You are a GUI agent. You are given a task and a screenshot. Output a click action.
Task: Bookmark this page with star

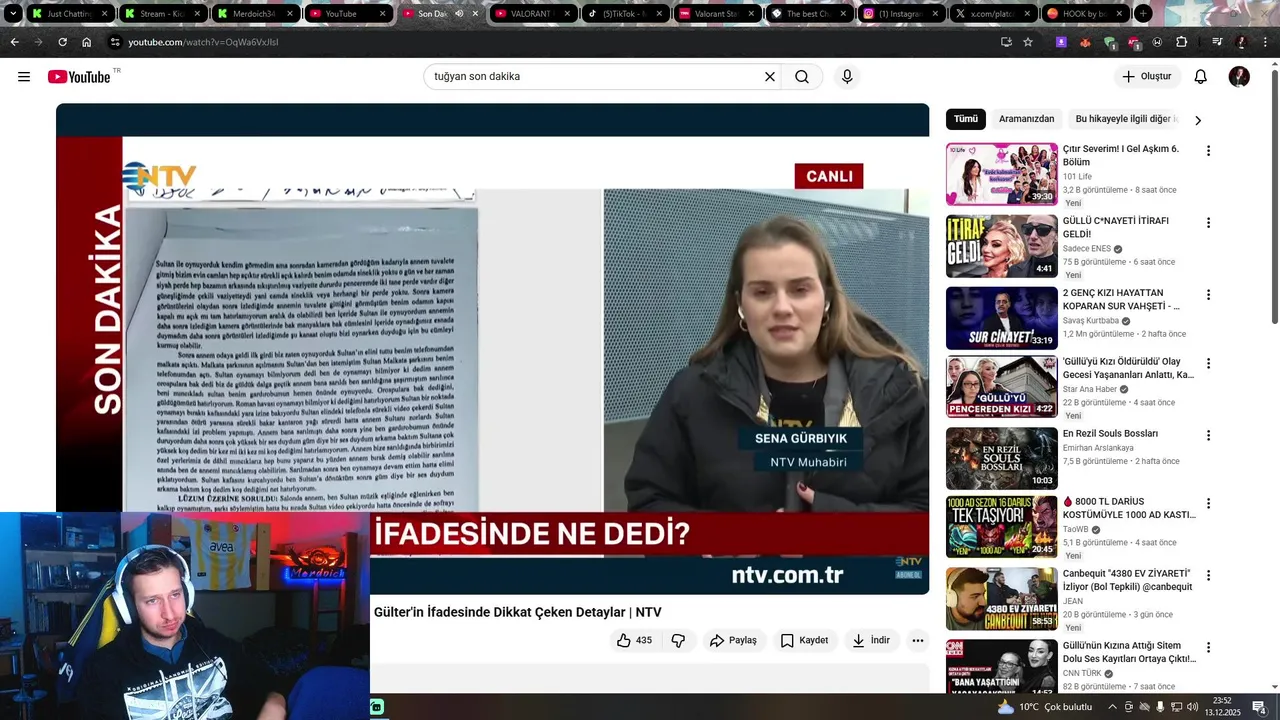1028,42
